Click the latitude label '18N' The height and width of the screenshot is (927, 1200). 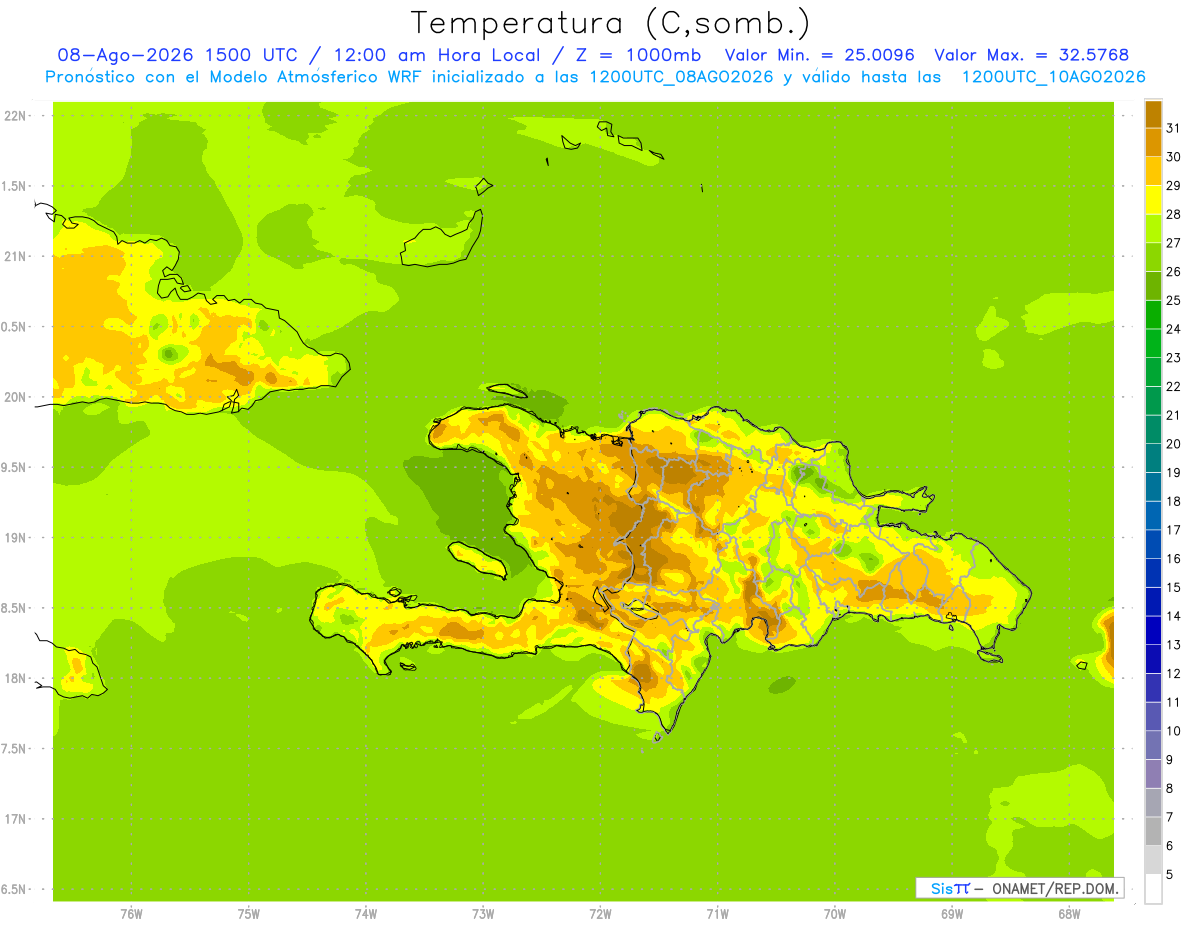pyautogui.click(x=14, y=679)
